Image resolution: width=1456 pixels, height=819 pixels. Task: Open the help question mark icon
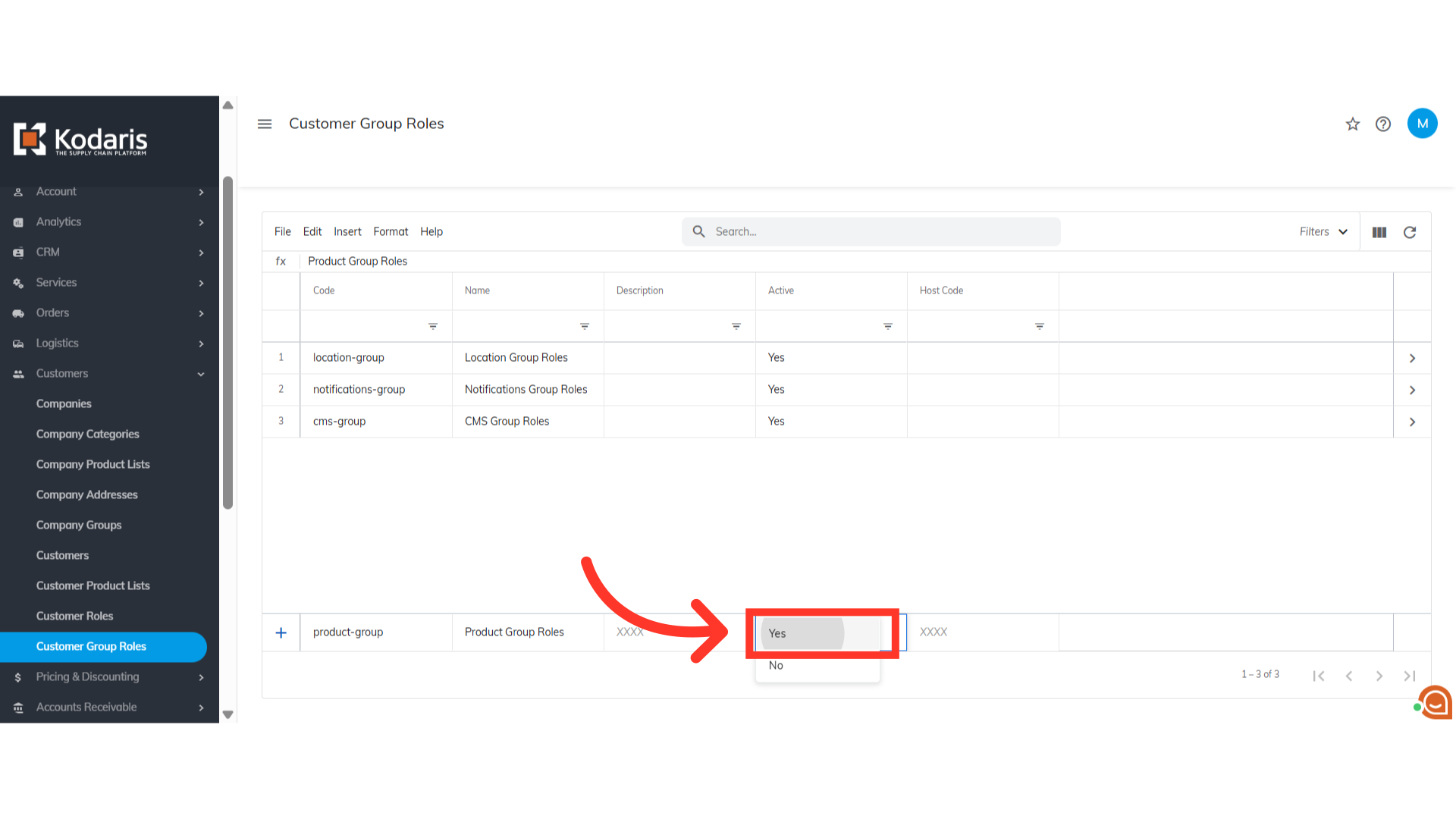pyautogui.click(x=1383, y=124)
